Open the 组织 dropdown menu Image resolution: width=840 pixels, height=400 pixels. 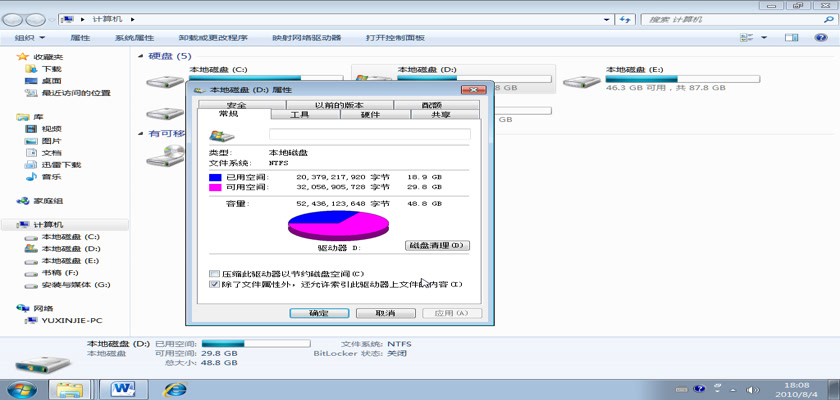(29, 37)
